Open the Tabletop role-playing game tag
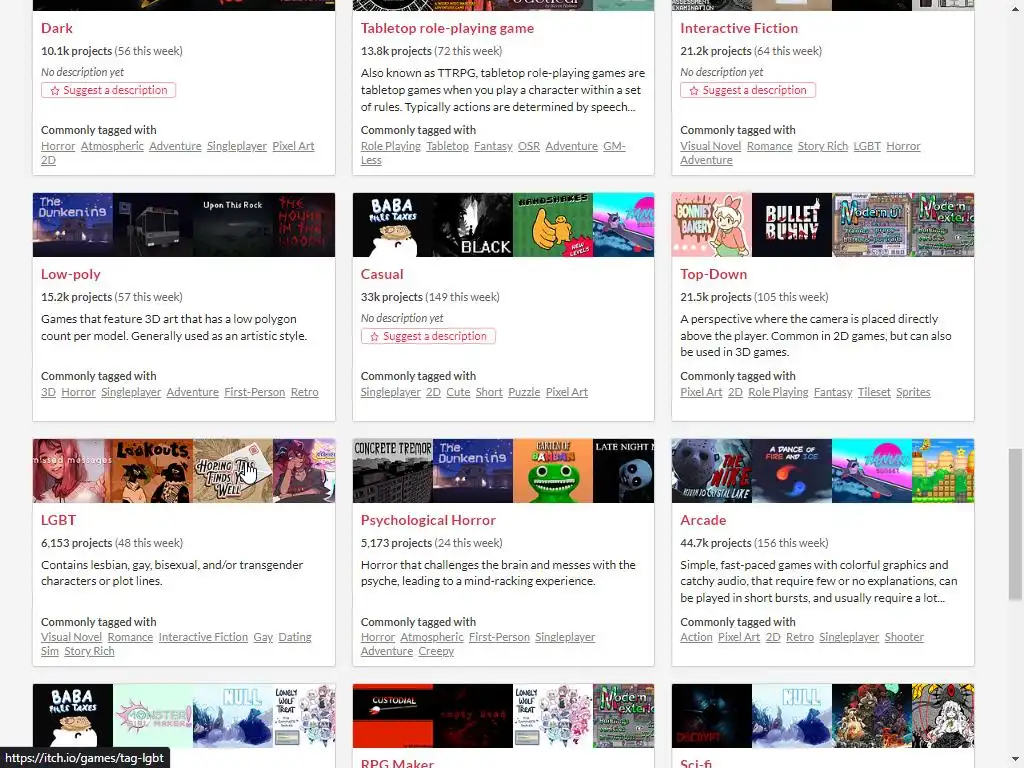 (x=447, y=28)
